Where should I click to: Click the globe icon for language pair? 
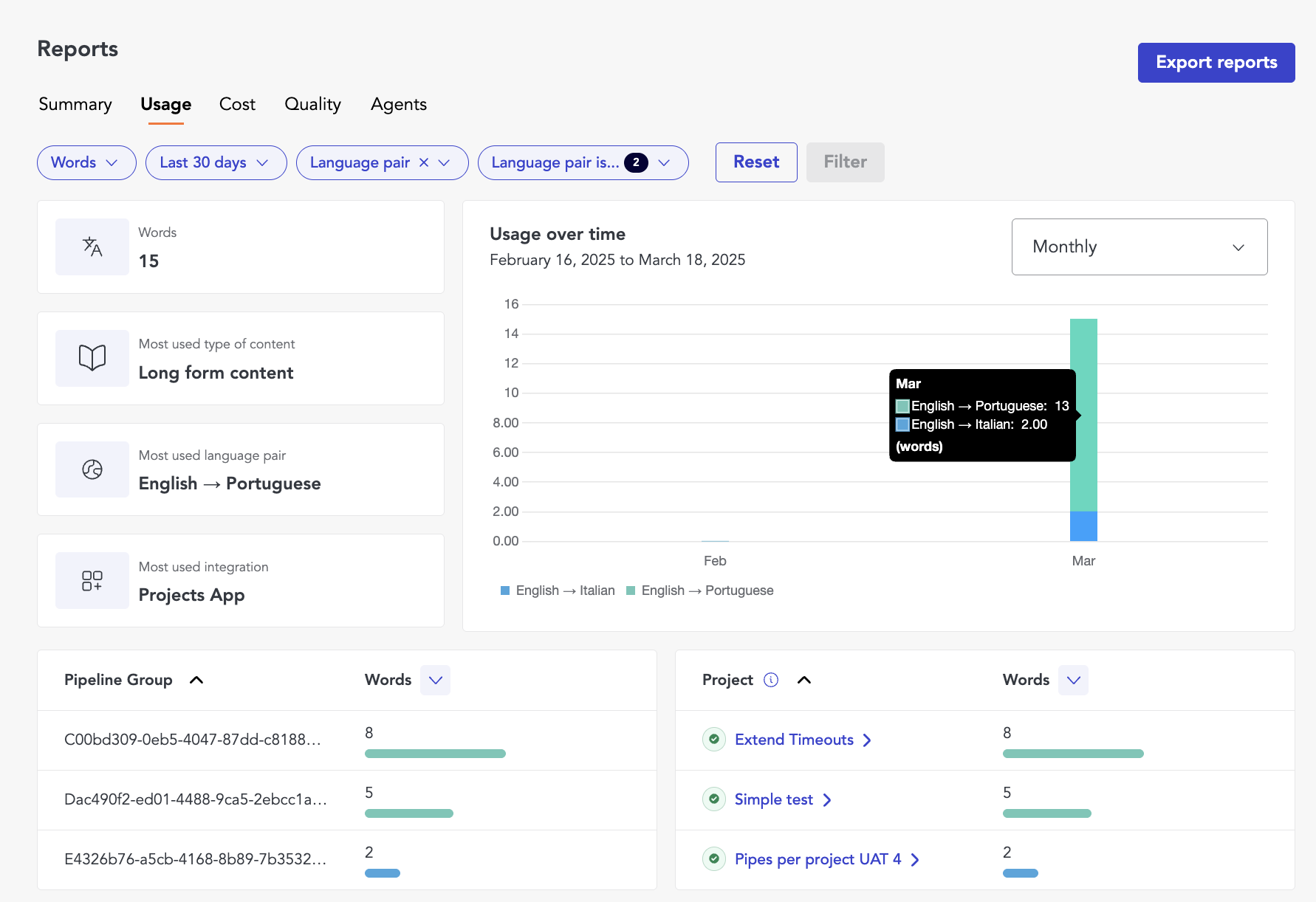click(x=92, y=469)
